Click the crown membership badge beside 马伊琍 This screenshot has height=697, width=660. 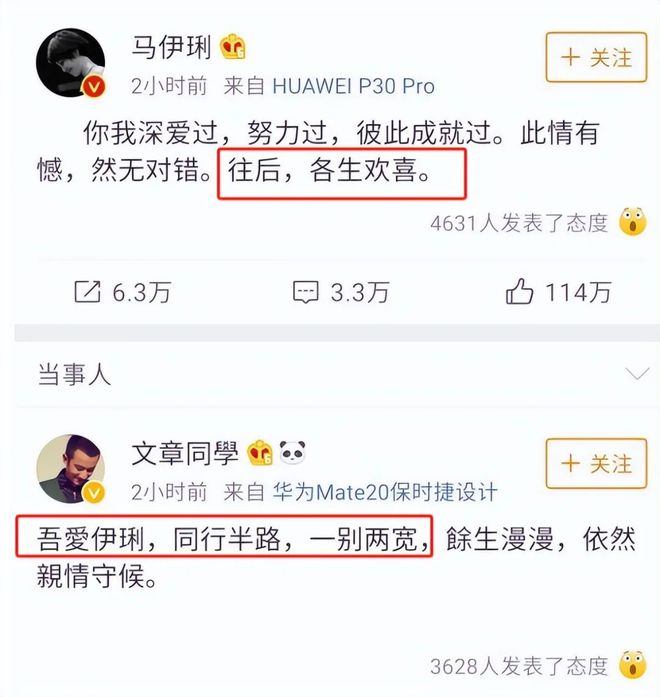click(233, 46)
